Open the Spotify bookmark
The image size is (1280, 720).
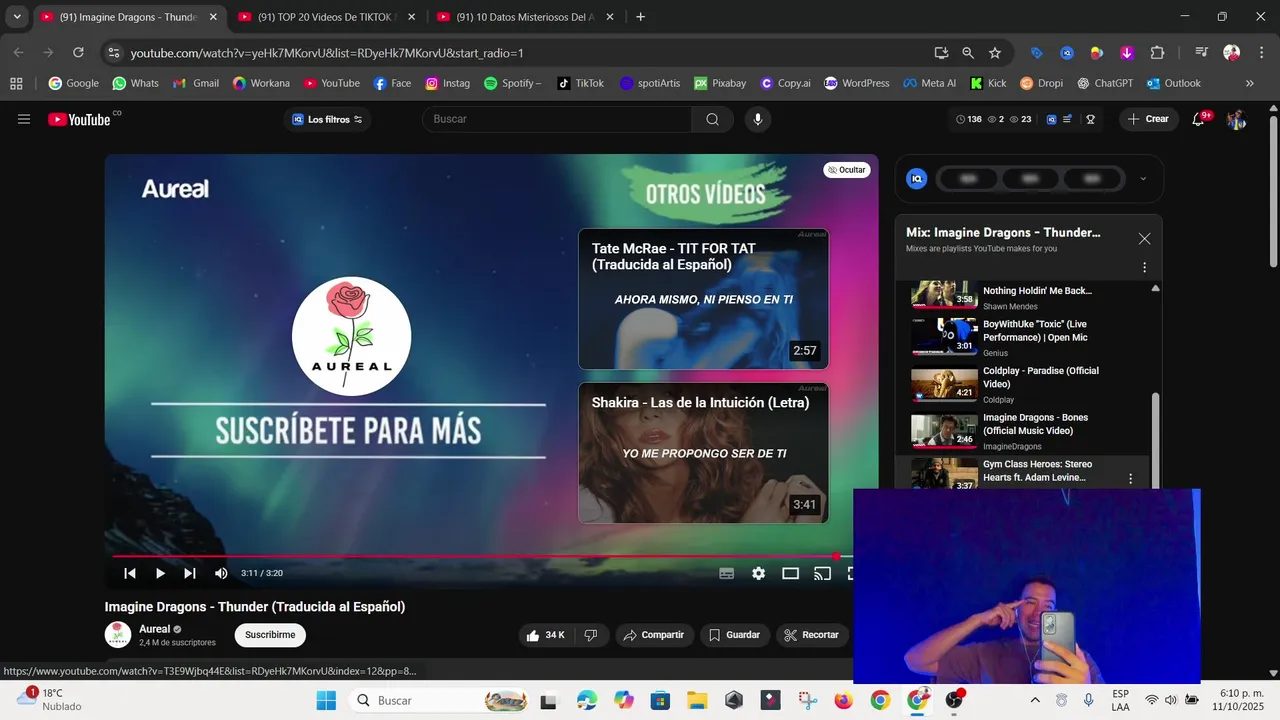pos(512,83)
